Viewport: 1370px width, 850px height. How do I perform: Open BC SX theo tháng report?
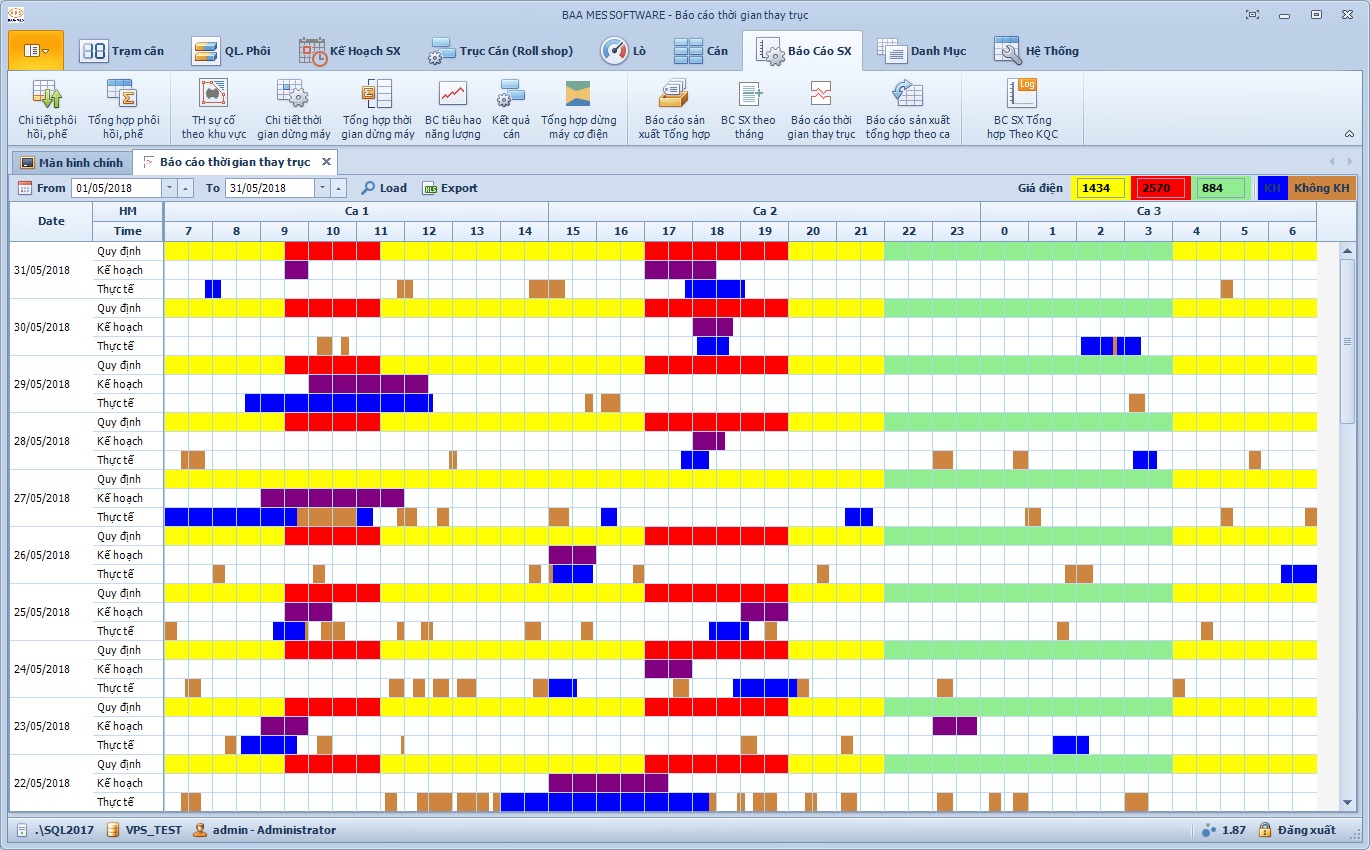748,110
